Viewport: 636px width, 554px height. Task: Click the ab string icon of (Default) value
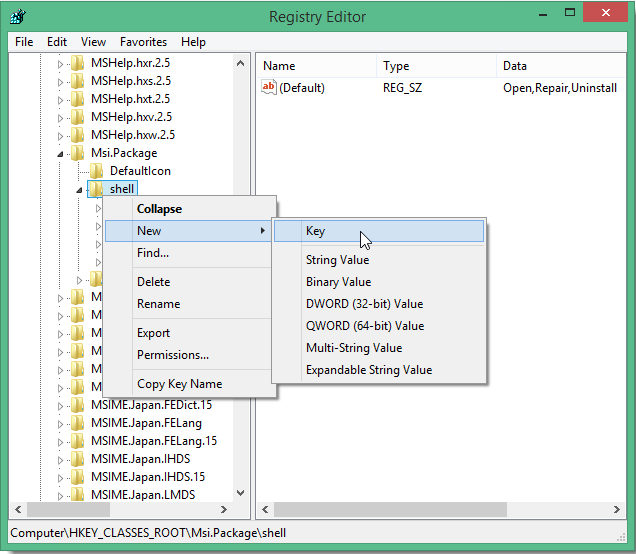pyautogui.click(x=269, y=87)
